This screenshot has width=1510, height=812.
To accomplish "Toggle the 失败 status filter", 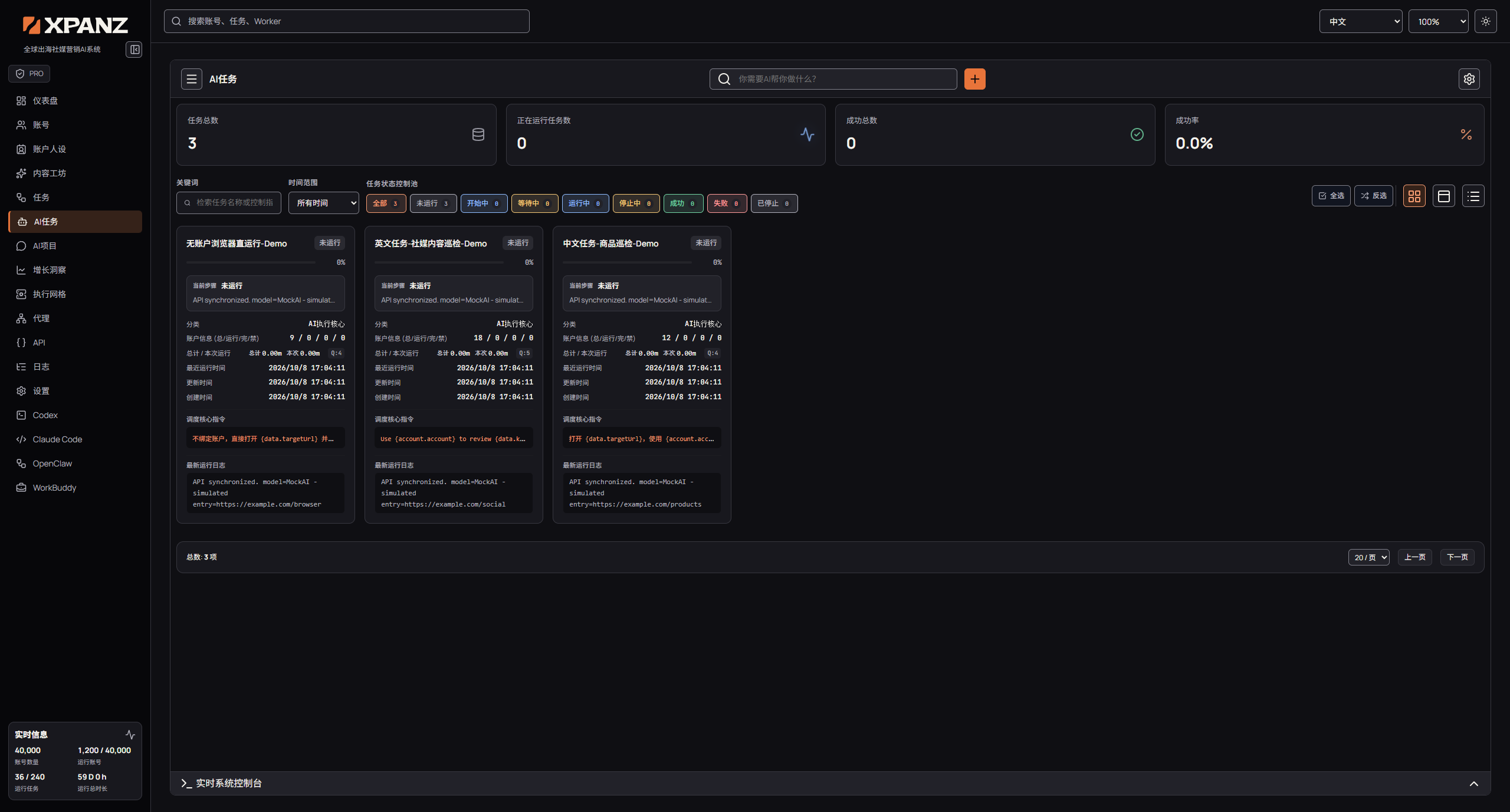I will click(727, 203).
